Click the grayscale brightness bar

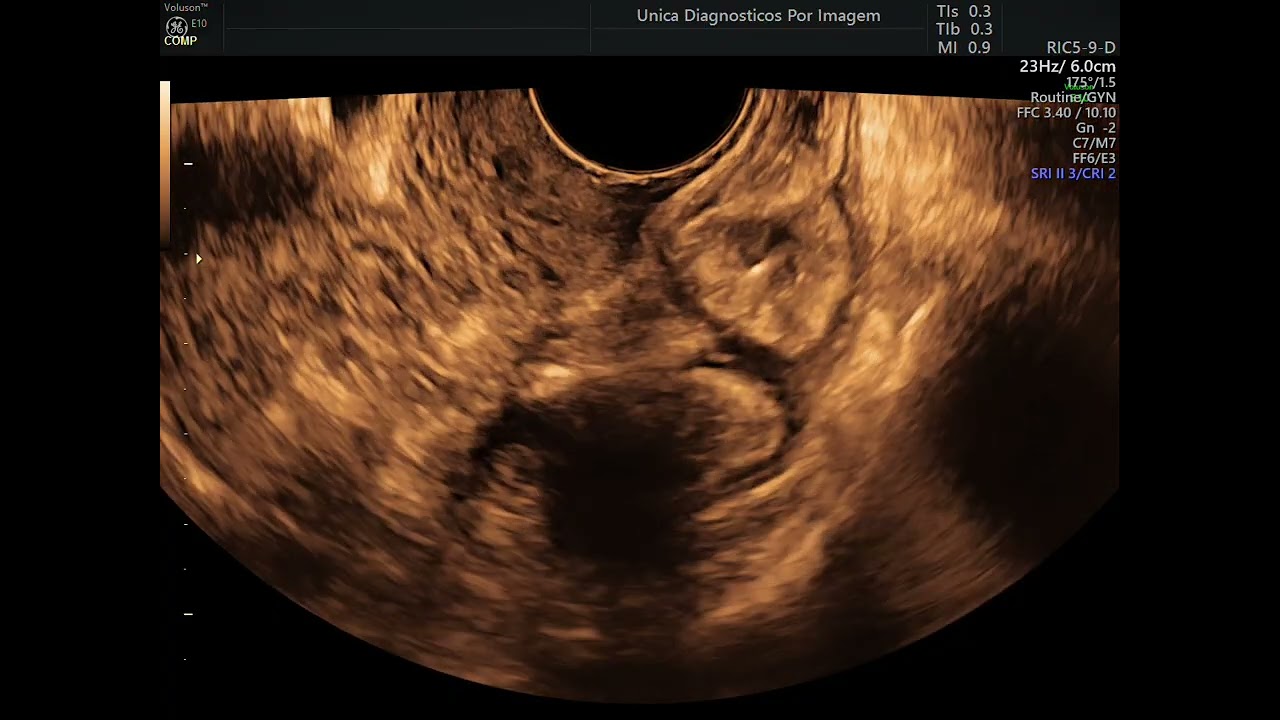click(165, 164)
